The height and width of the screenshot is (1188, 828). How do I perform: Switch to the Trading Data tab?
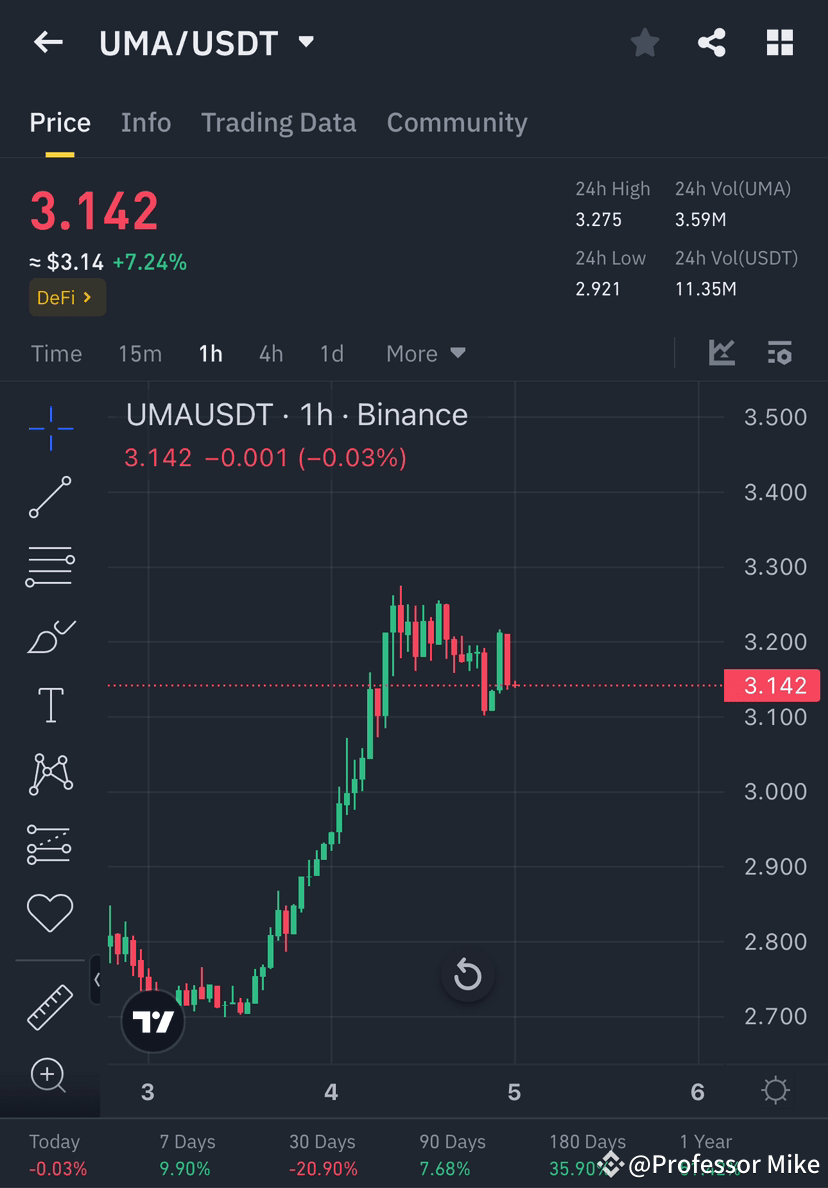(x=278, y=122)
